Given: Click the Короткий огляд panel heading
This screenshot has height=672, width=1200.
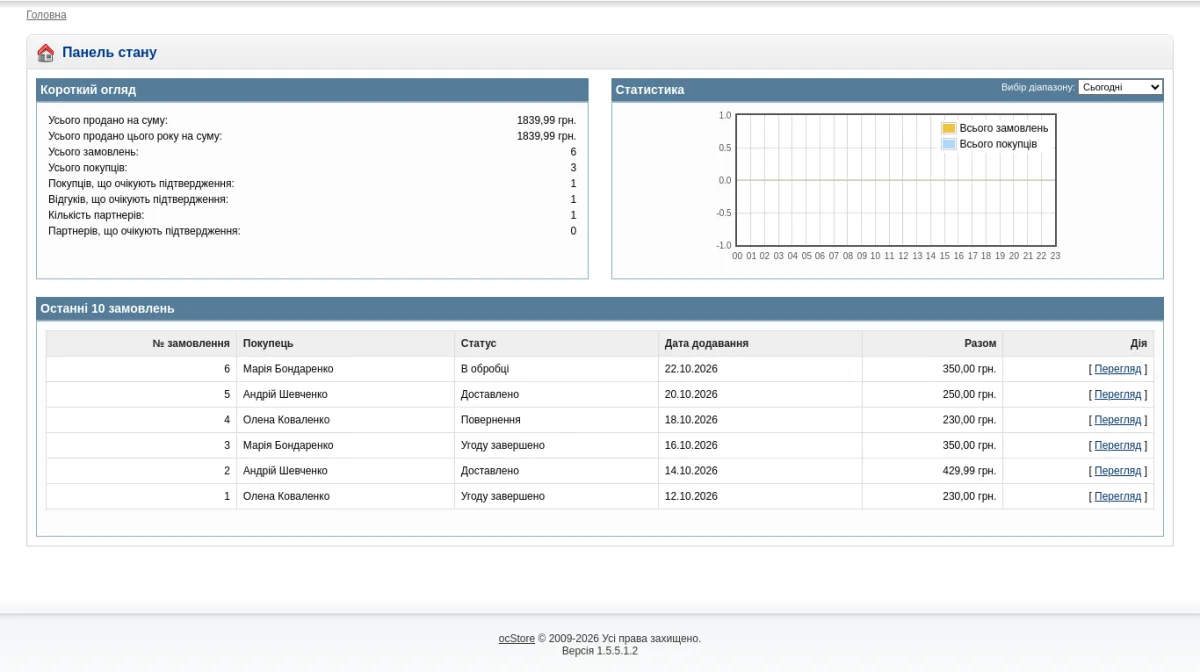Looking at the screenshot, I should [88, 90].
